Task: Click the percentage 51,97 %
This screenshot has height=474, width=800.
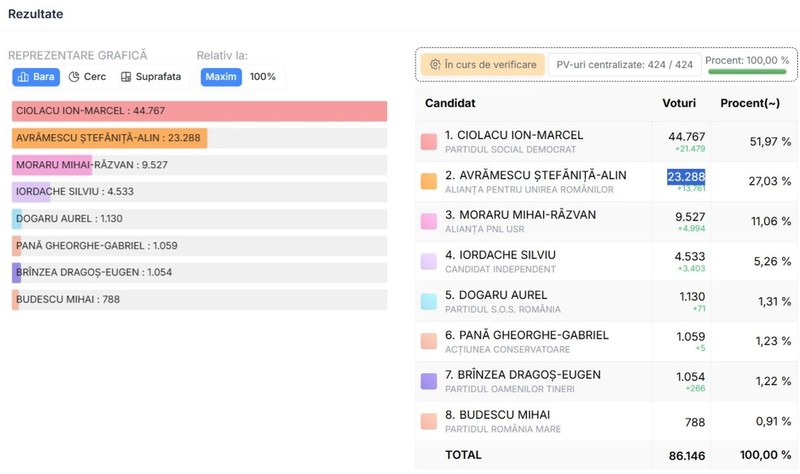Action: pyautogui.click(x=770, y=142)
